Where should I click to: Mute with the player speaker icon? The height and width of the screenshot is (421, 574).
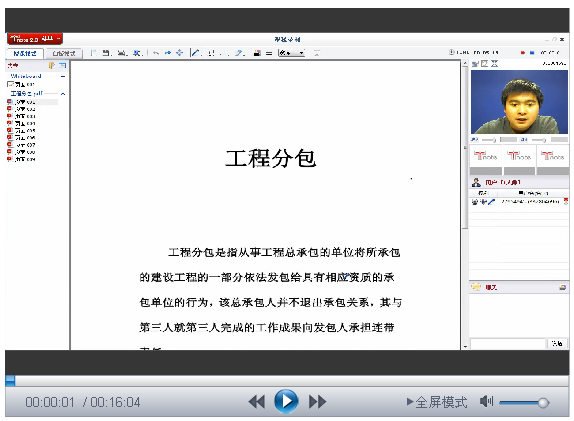coord(487,402)
